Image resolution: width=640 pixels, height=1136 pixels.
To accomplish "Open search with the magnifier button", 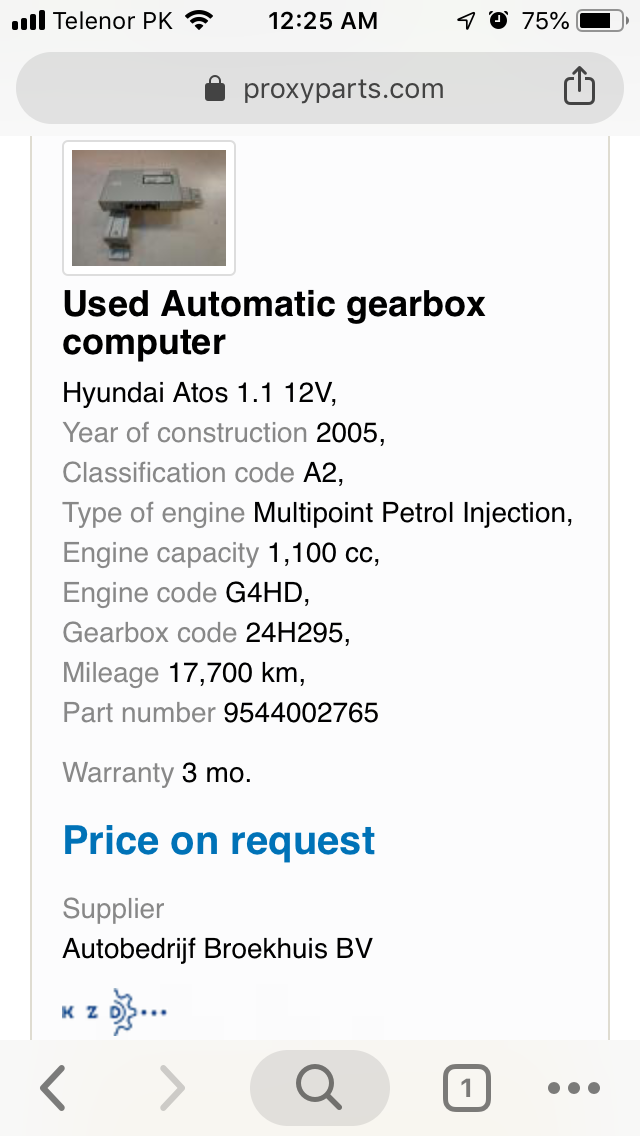I will click(x=320, y=1087).
